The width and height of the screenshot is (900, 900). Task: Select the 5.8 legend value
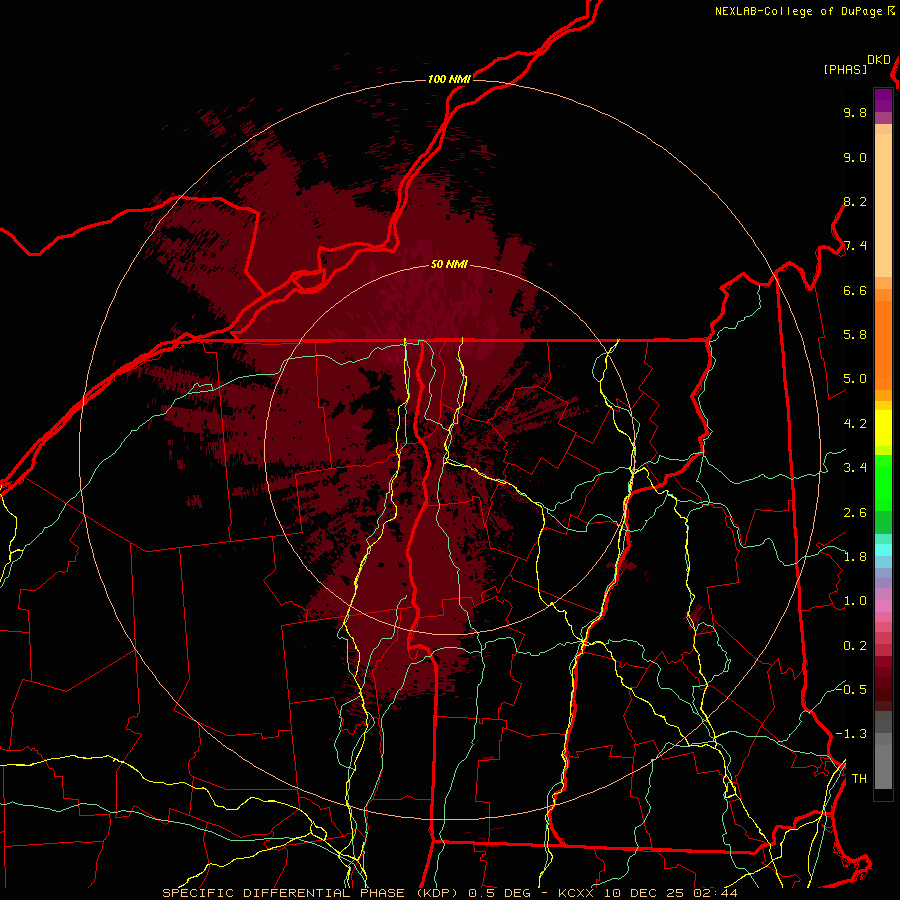pyautogui.click(x=855, y=335)
